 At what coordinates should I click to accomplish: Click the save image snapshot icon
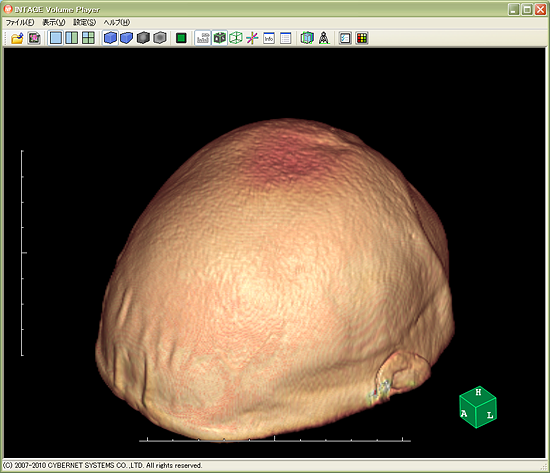pos(34,38)
